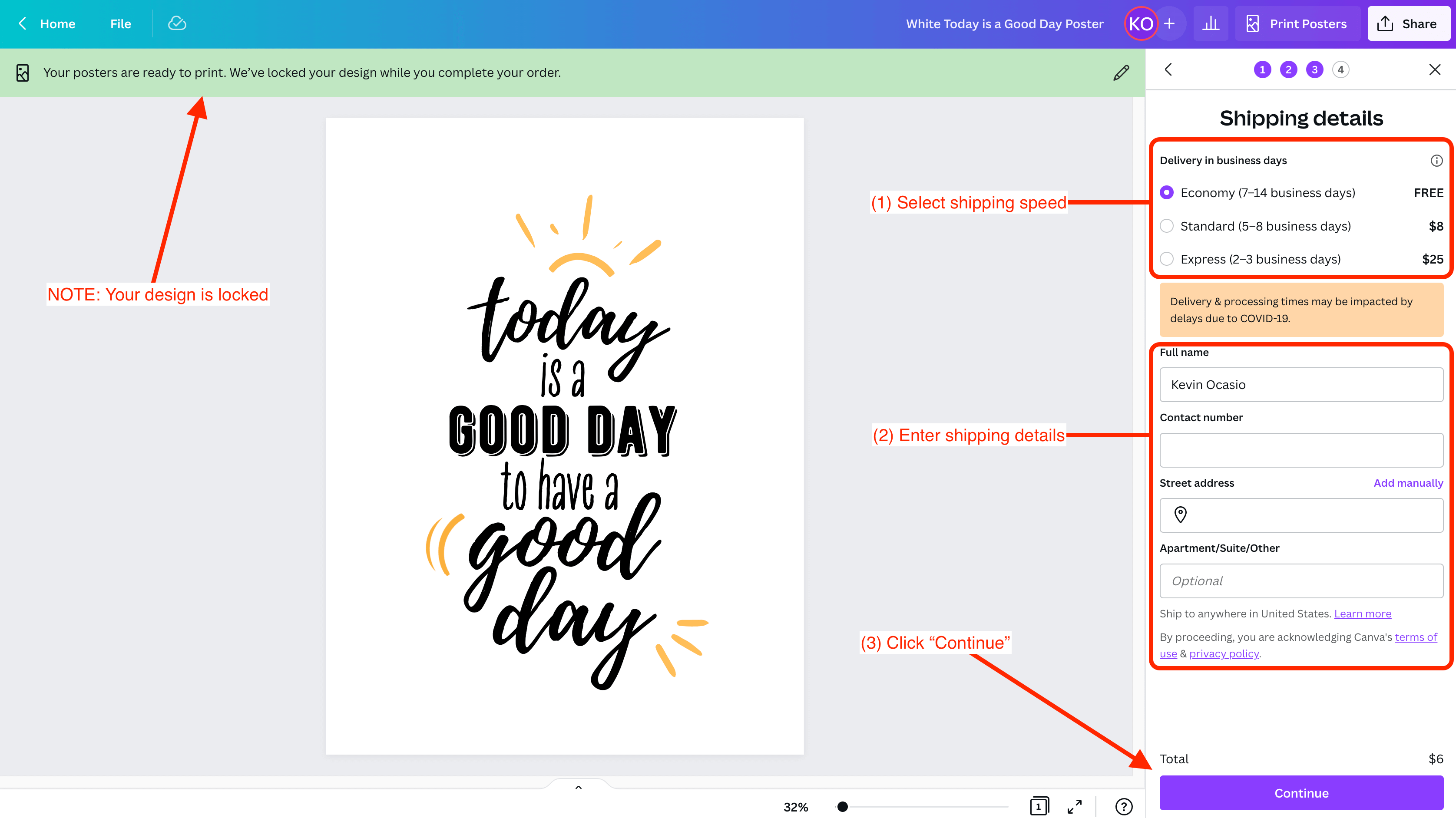Click the Add manually link
This screenshot has width=1456, height=818.
(x=1408, y=483)
